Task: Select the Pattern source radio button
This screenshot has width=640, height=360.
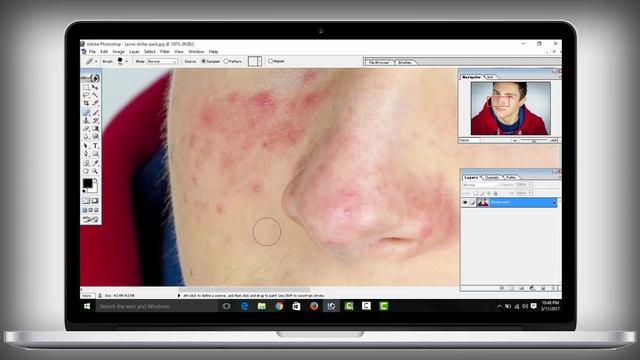Action: tap(226, 61)
